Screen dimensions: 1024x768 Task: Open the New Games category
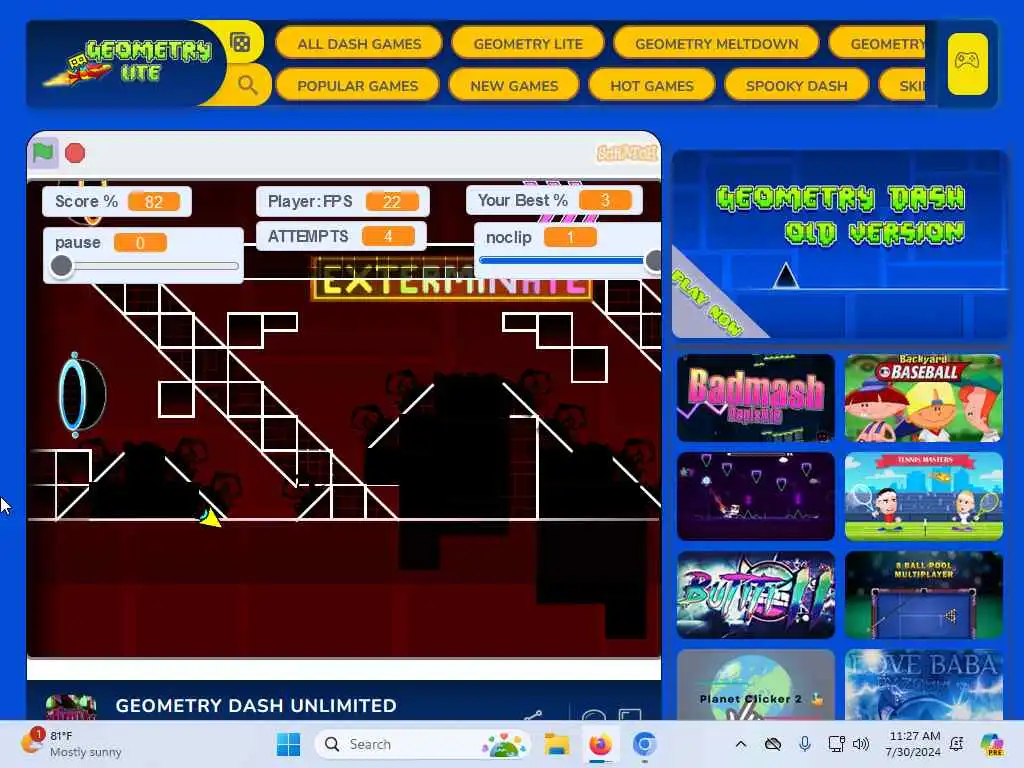click(x=514, y=86)
